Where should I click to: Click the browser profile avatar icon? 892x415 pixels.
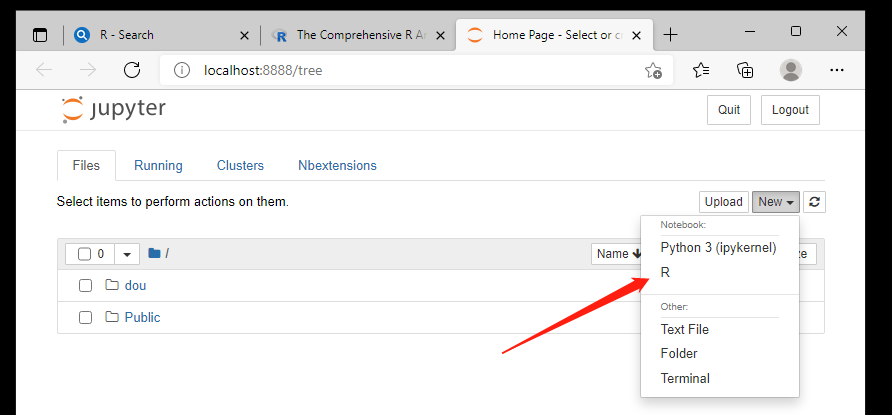(x=791, y=70)
